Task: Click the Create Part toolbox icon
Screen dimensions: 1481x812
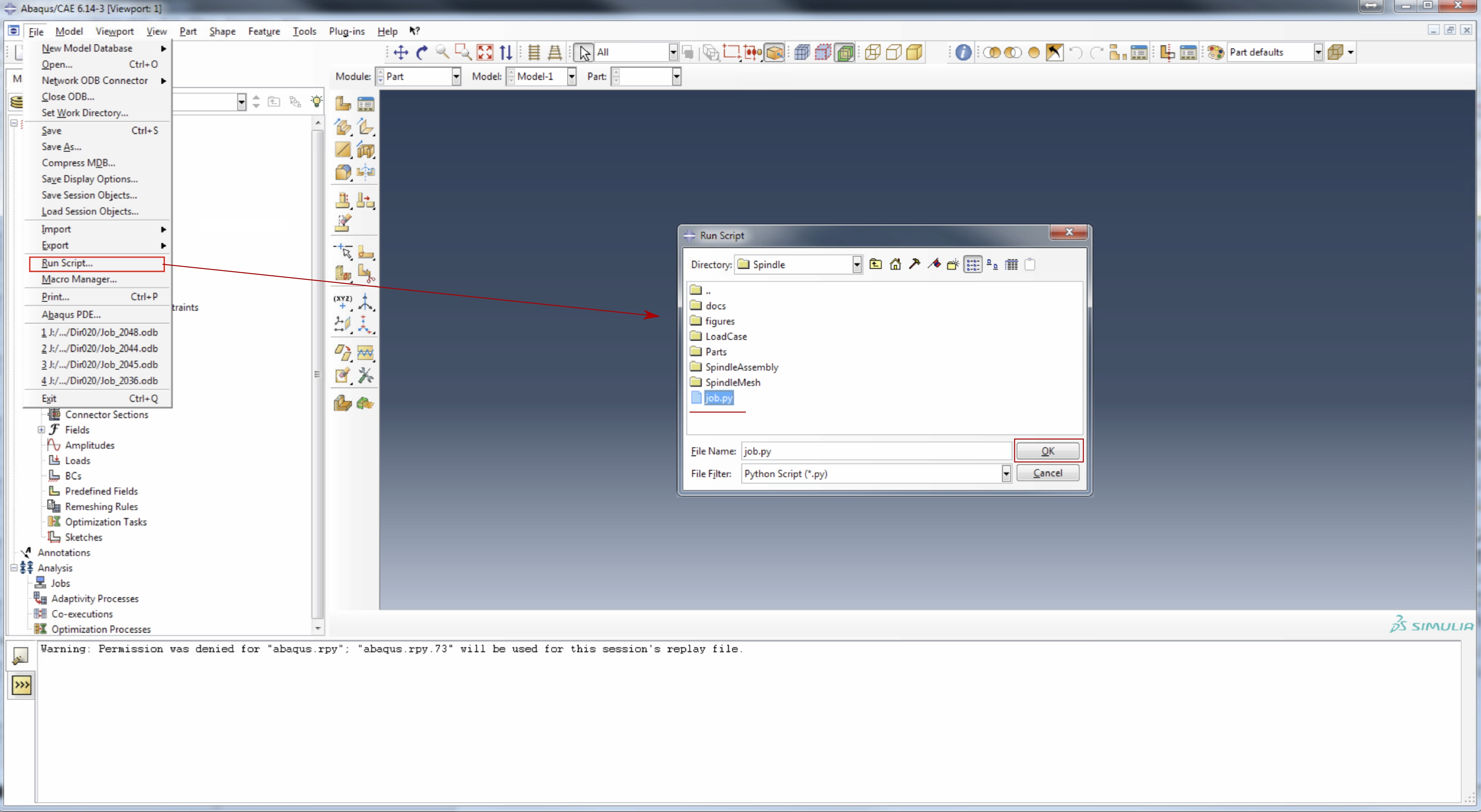Action: 343,103
